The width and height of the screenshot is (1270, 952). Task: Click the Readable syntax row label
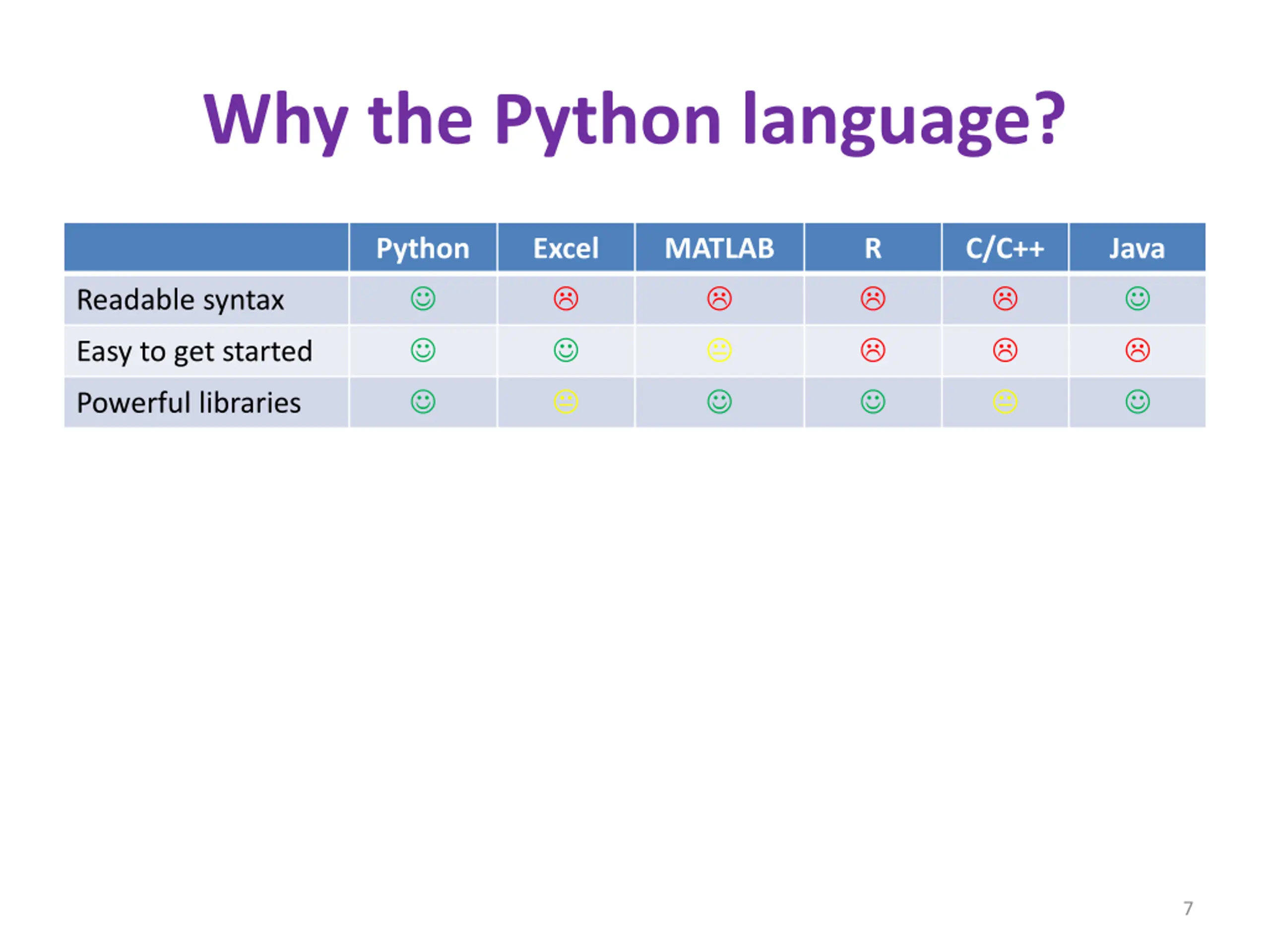(x=180, y=300)
